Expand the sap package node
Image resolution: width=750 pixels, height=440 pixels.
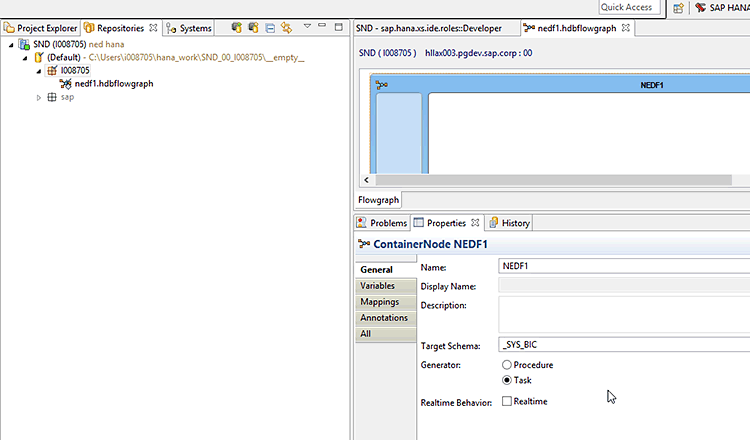coord(39,98)
